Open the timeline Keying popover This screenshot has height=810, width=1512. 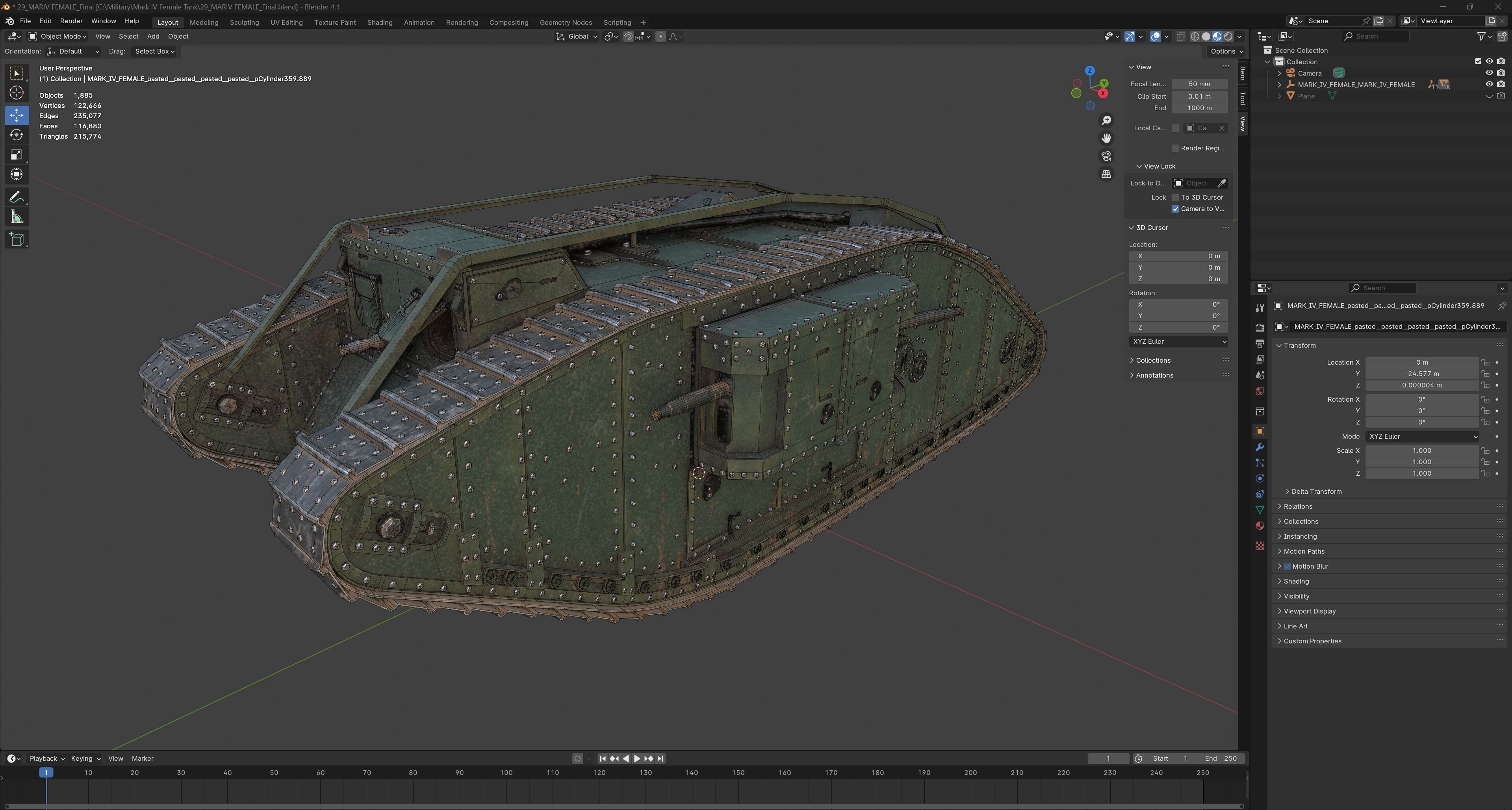point(85,759)
